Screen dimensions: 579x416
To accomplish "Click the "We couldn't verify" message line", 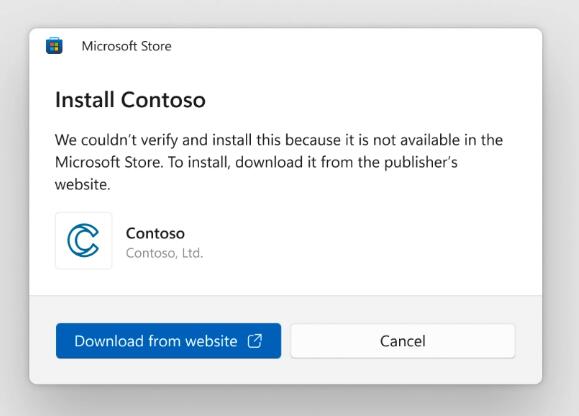I will coord(279,140).
